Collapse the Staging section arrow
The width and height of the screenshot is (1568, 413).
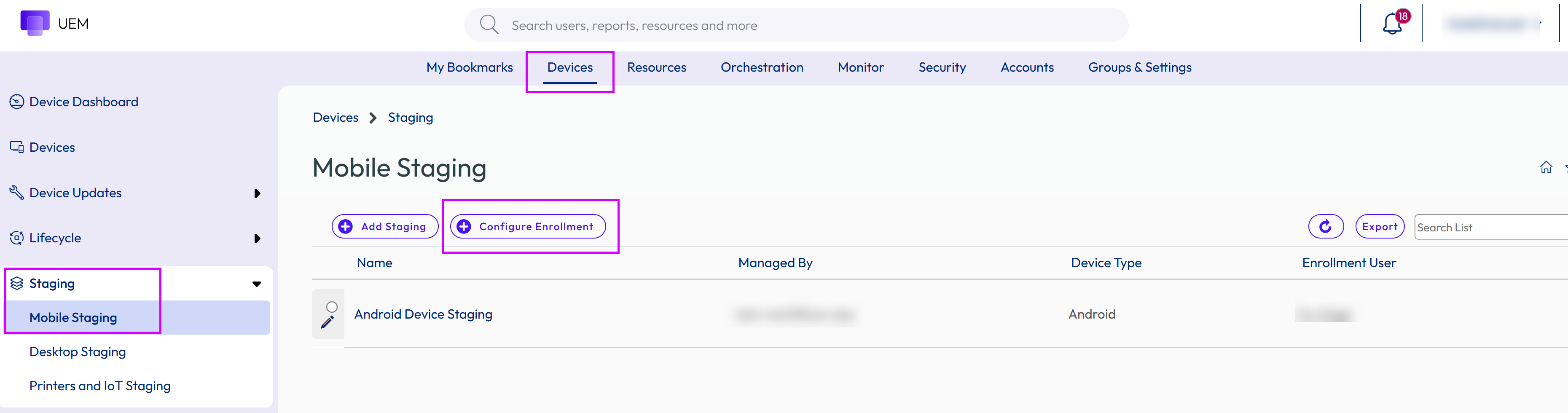(257, 284)
